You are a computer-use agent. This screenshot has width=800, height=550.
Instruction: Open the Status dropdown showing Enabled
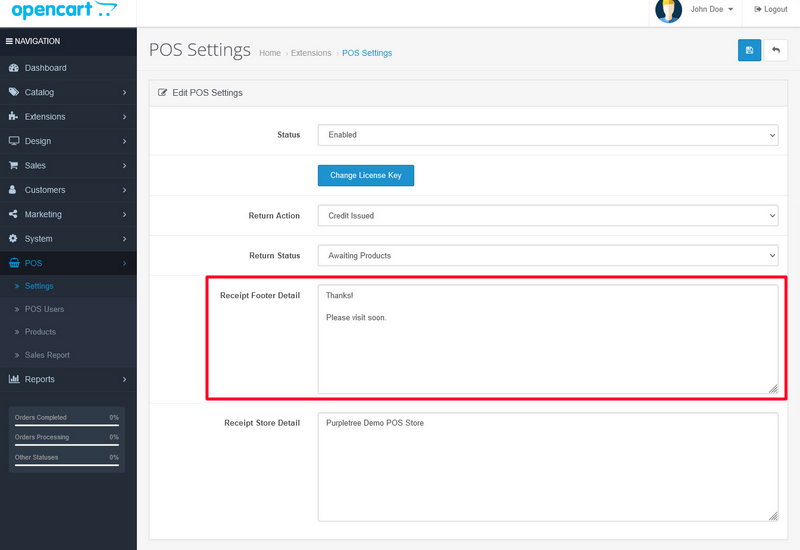pyautogui.click(x=548, y=135)
